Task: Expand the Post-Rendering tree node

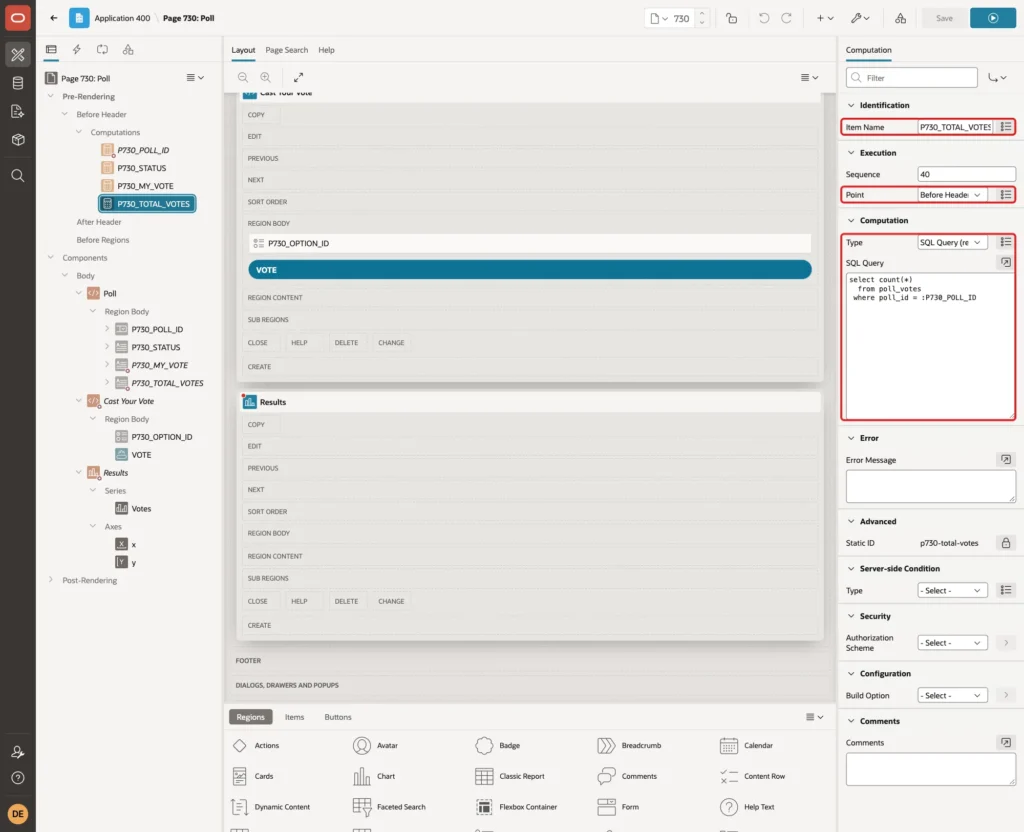Action: (x=51, y=580)
